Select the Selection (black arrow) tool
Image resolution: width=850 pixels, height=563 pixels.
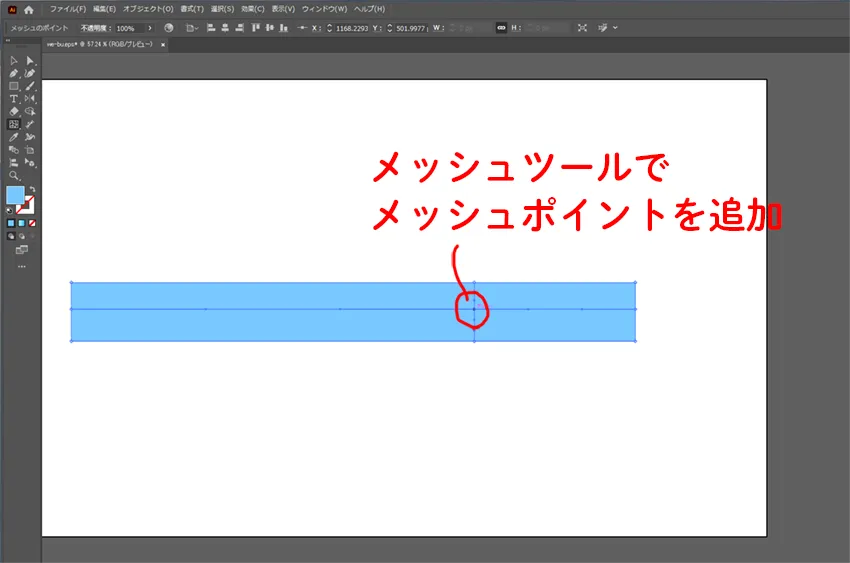pos(14,61)
